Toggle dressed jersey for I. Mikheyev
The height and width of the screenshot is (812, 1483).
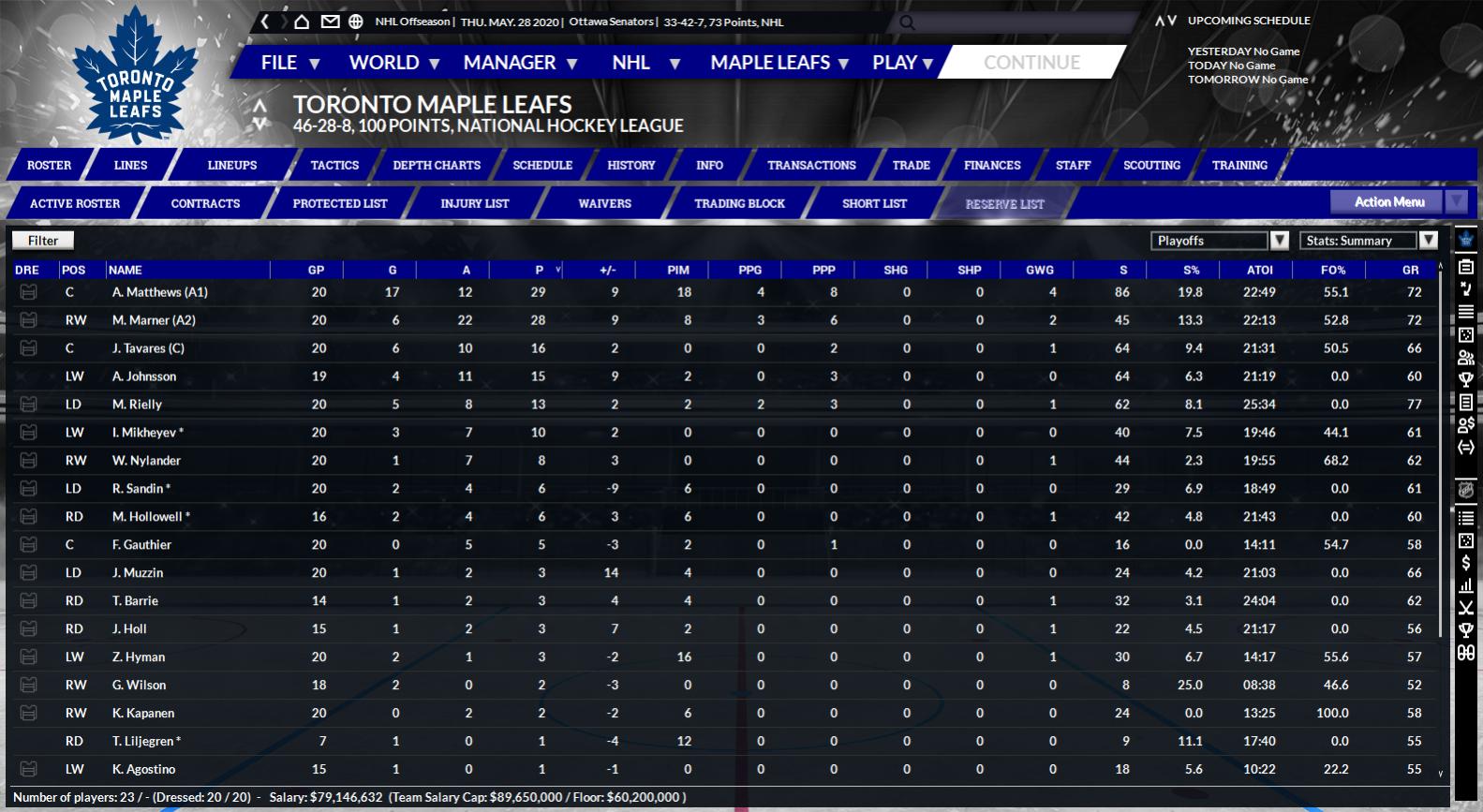coord(28,433)
